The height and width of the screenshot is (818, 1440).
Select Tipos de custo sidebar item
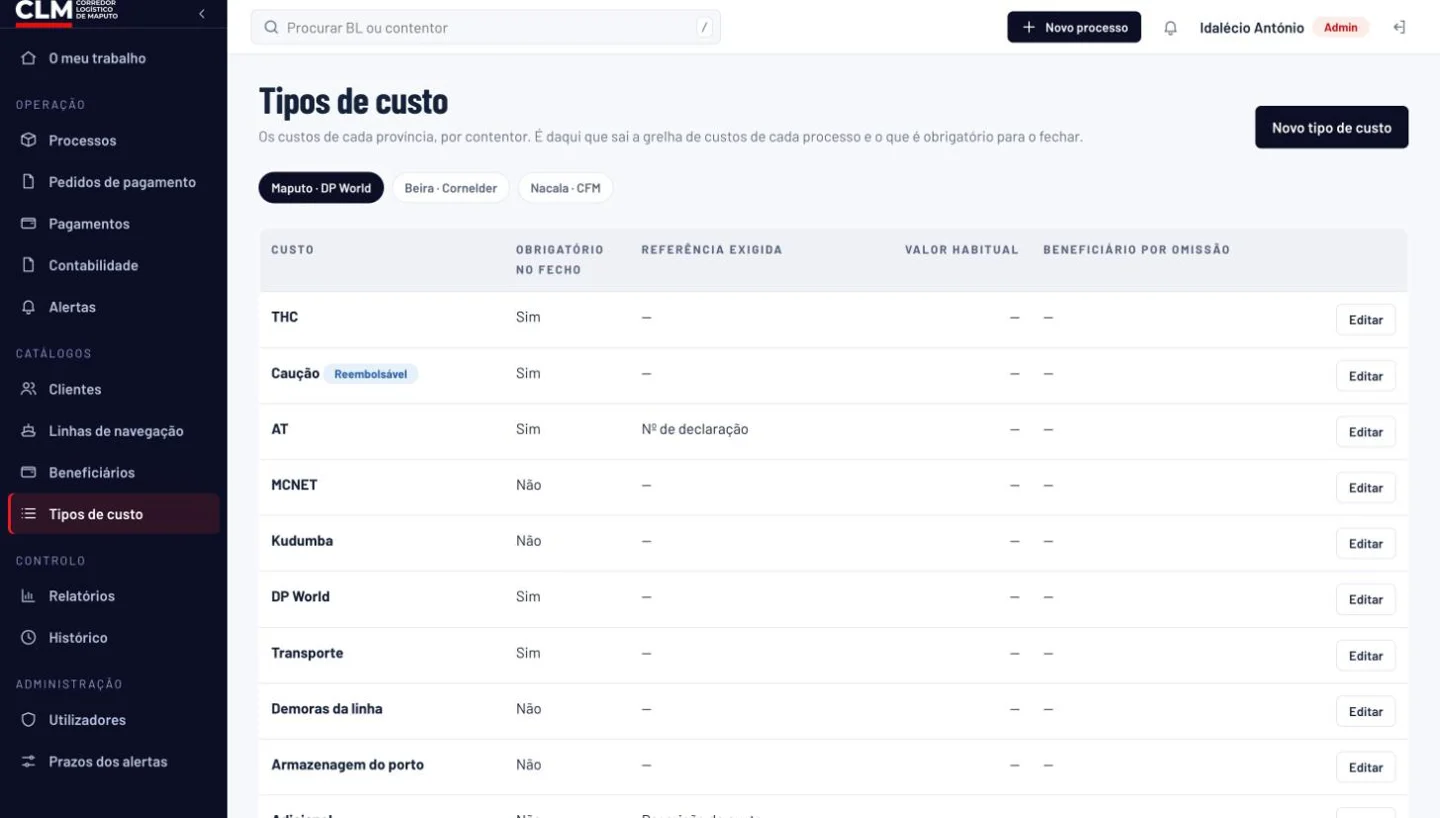[x=113, y=514]
